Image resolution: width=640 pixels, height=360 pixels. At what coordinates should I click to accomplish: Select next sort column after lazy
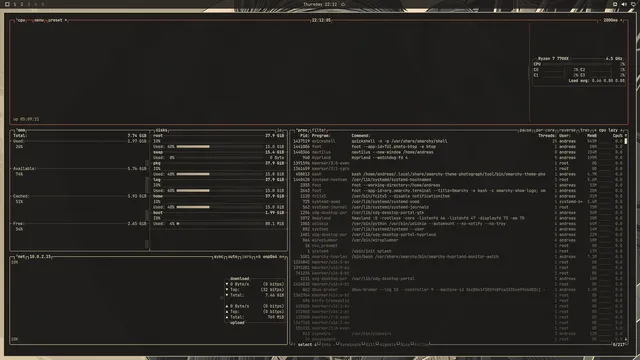coord(621,130)
